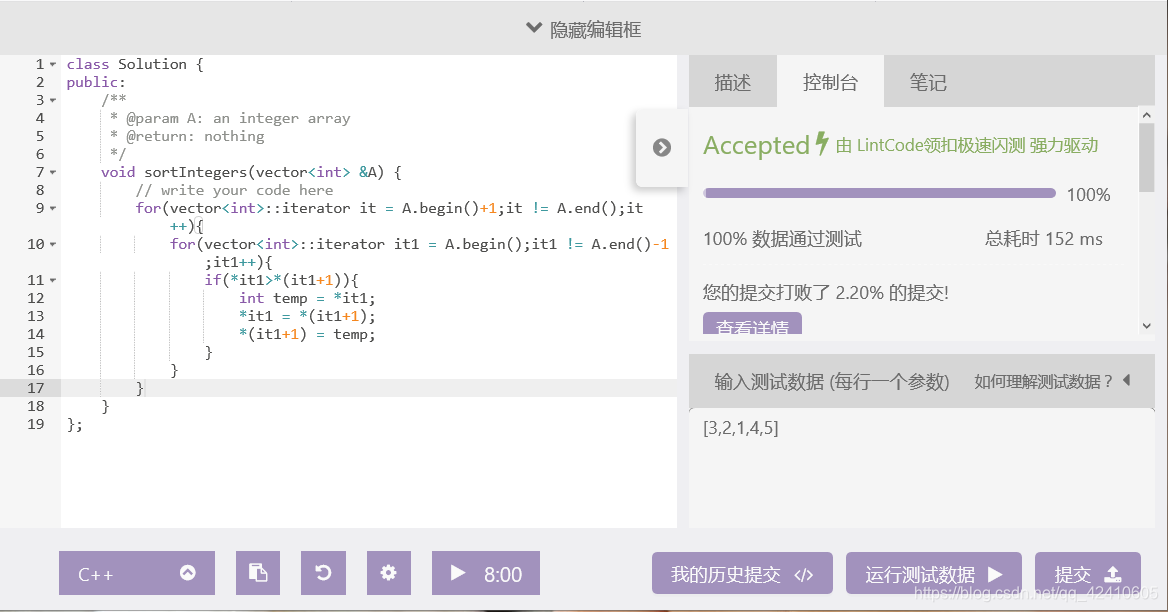
Task: Open 我的历史提交 with the code icon
Action: coord(742,573)
